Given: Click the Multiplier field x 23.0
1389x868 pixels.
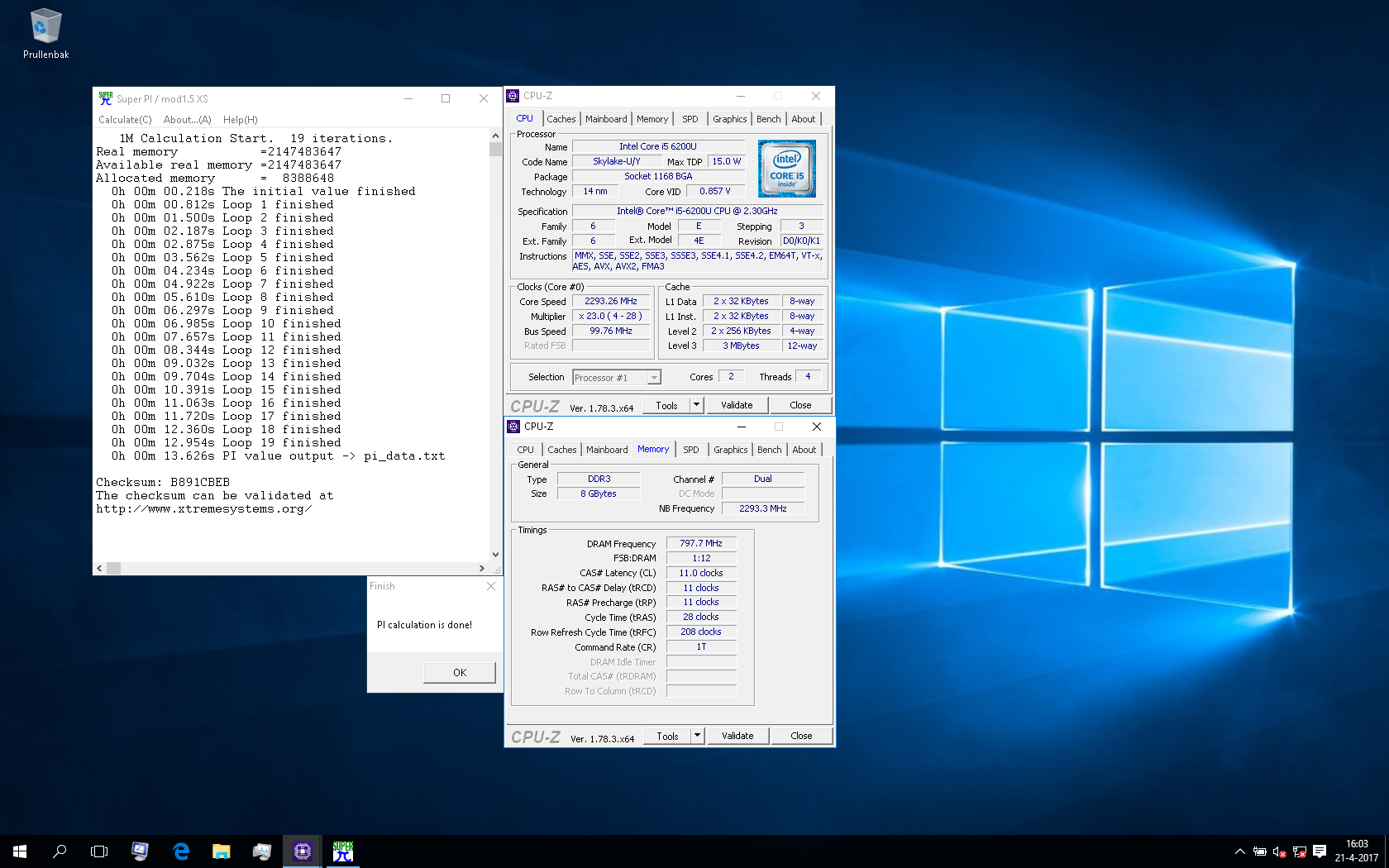Looking at the screenshot, I should point(610,317).
